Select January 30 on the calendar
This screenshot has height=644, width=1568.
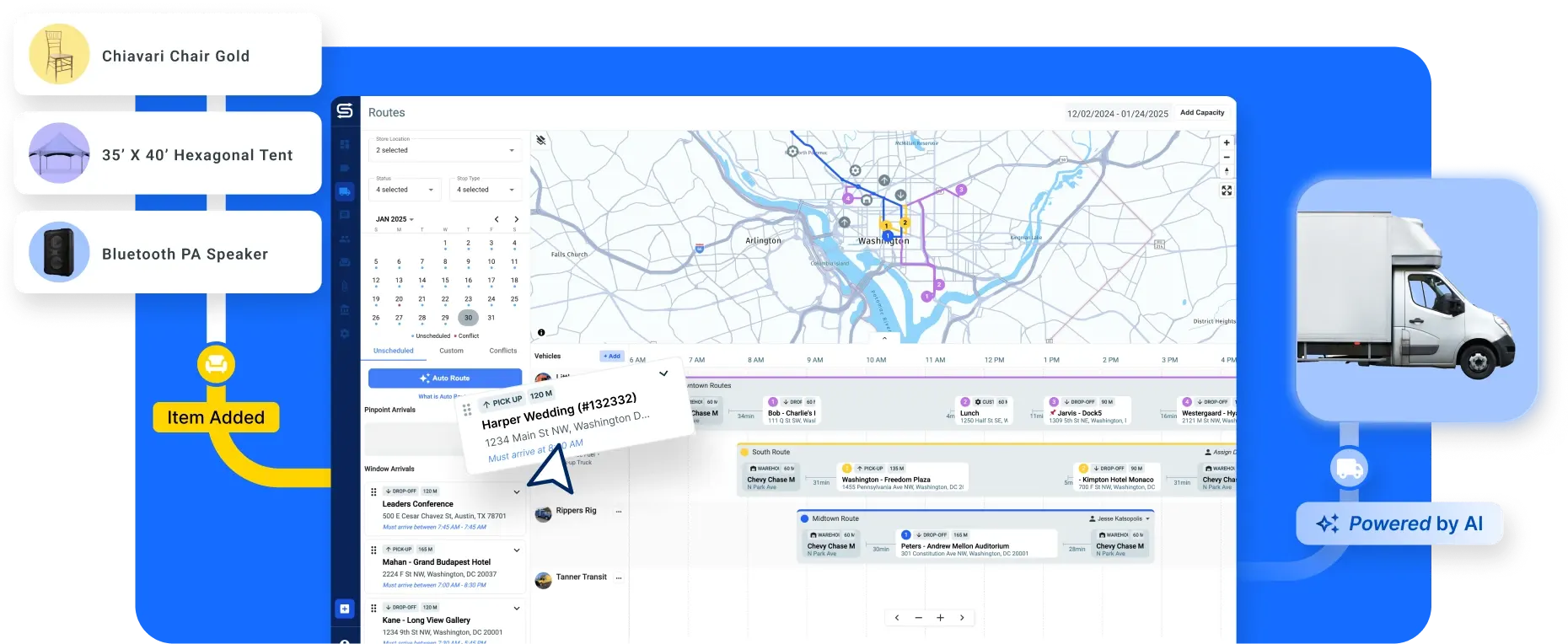tap(469, 318)
